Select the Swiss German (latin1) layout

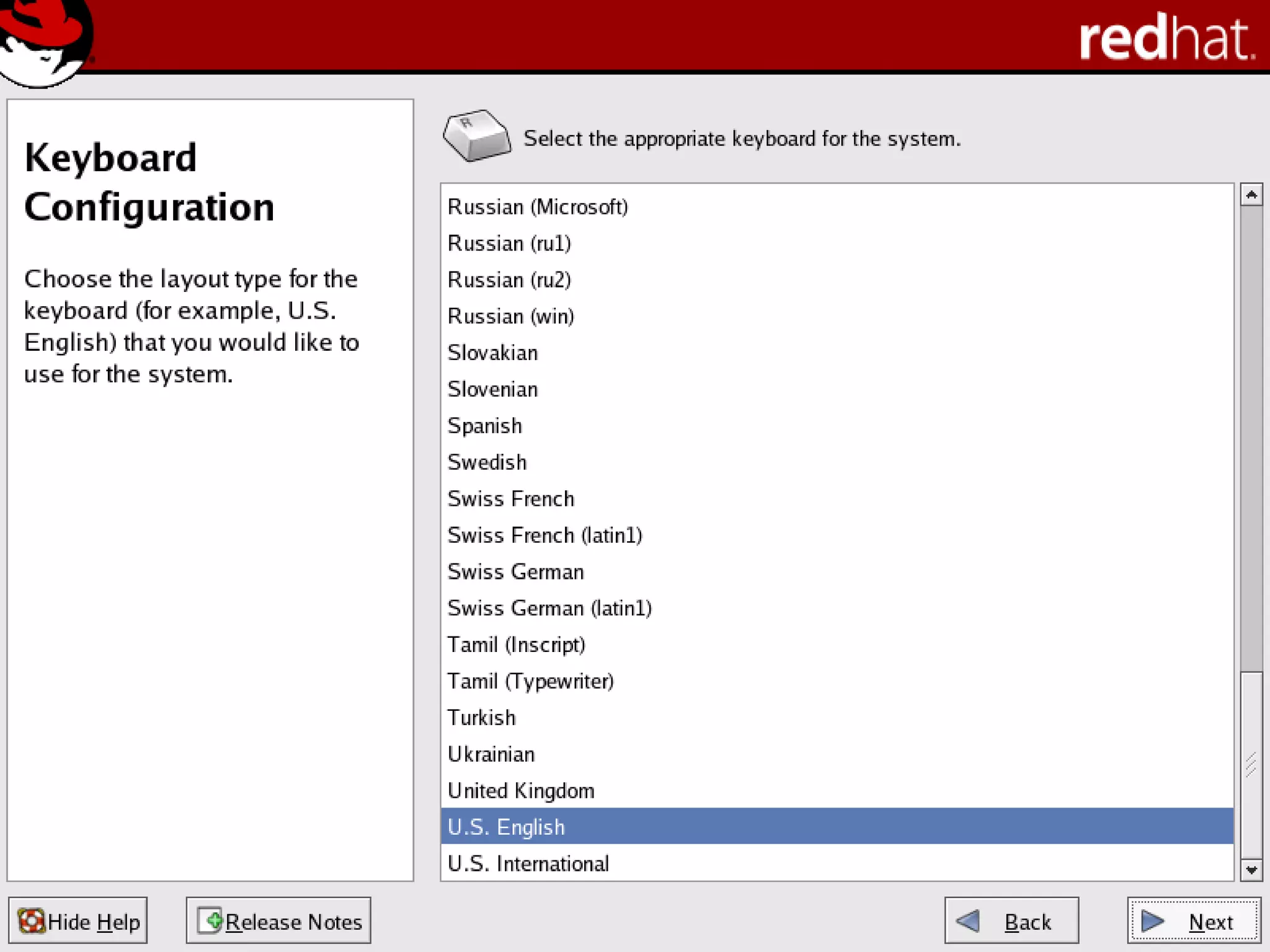[549, 608]
